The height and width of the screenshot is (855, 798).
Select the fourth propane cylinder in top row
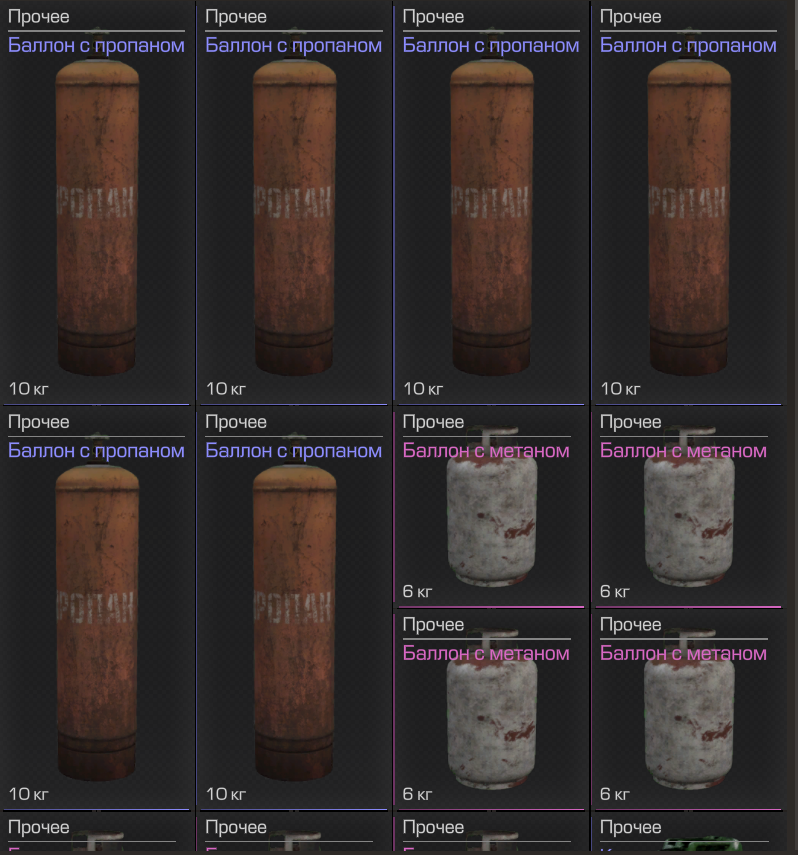coord(688,203)
